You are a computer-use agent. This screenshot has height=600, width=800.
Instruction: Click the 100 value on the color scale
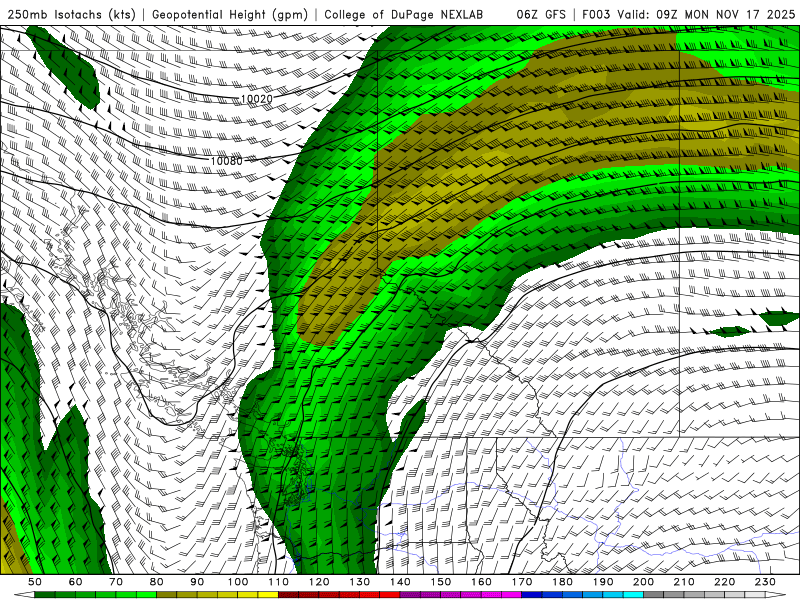tap(238, 582)
